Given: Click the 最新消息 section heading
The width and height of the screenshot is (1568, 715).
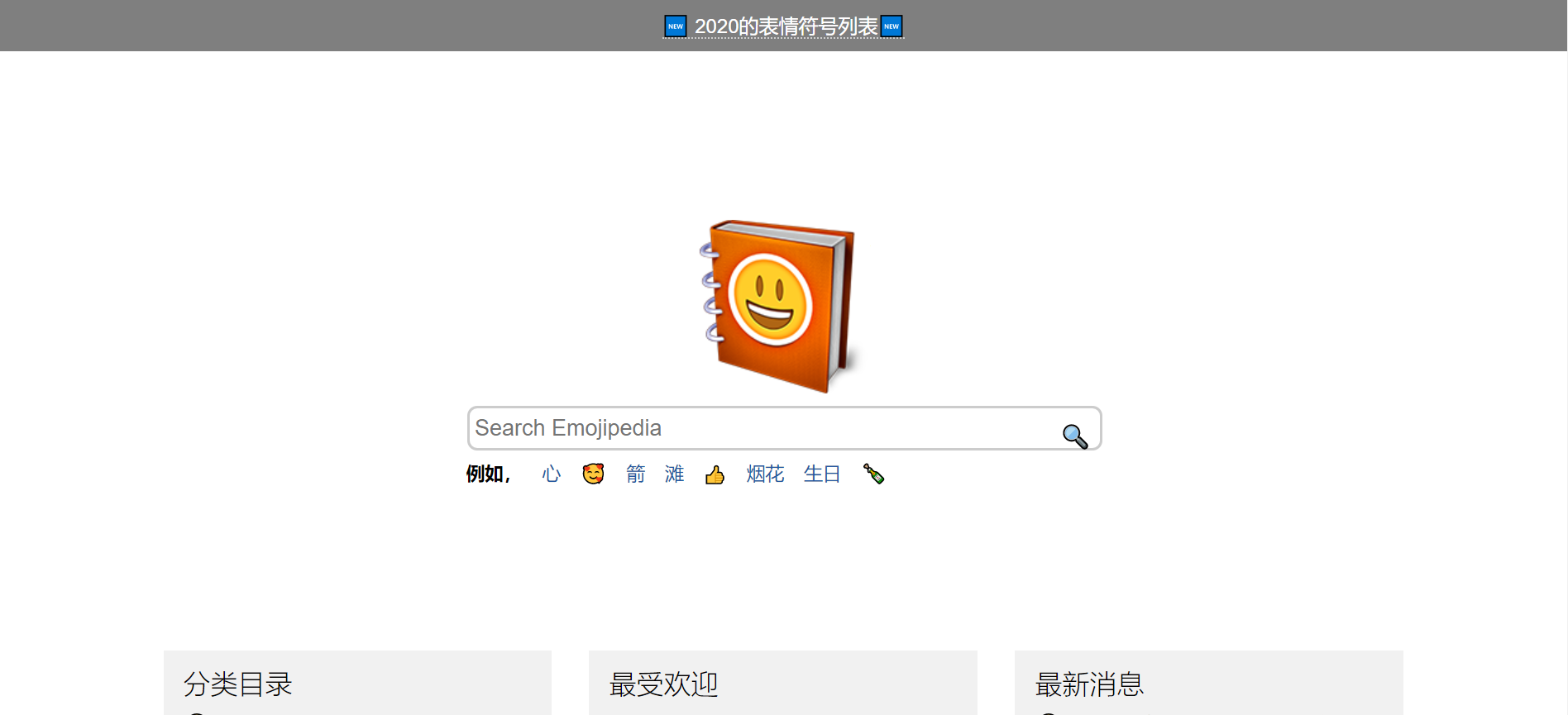Looking at the screenshot, I should (1089, 684).
